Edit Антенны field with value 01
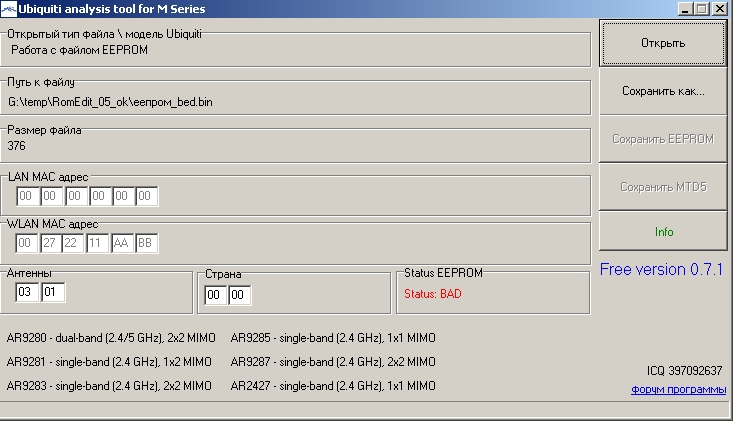The width and height of the screenshot is (733, 421). 53,292
